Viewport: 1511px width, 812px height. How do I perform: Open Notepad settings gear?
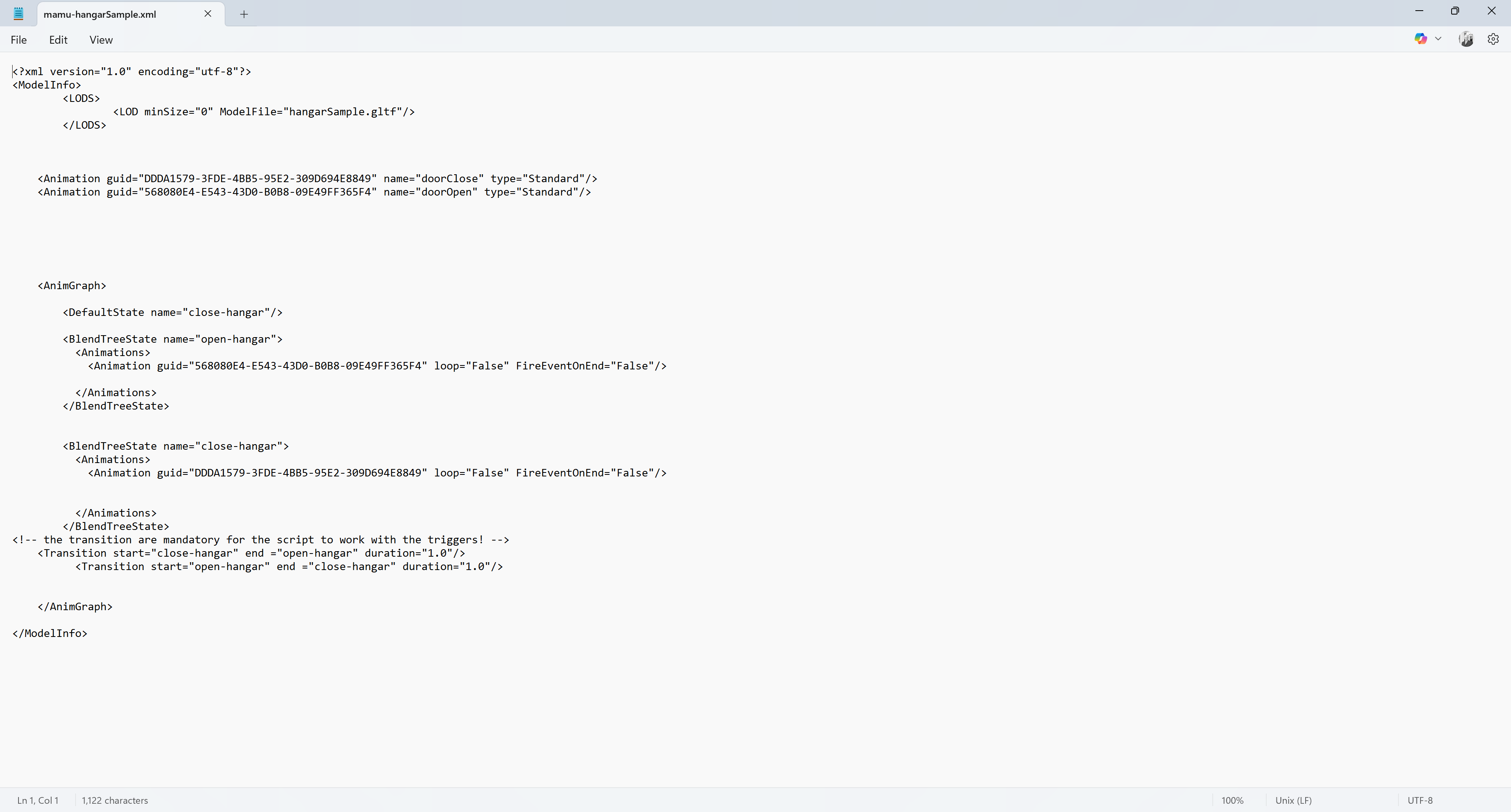[x=1493, y=39]
